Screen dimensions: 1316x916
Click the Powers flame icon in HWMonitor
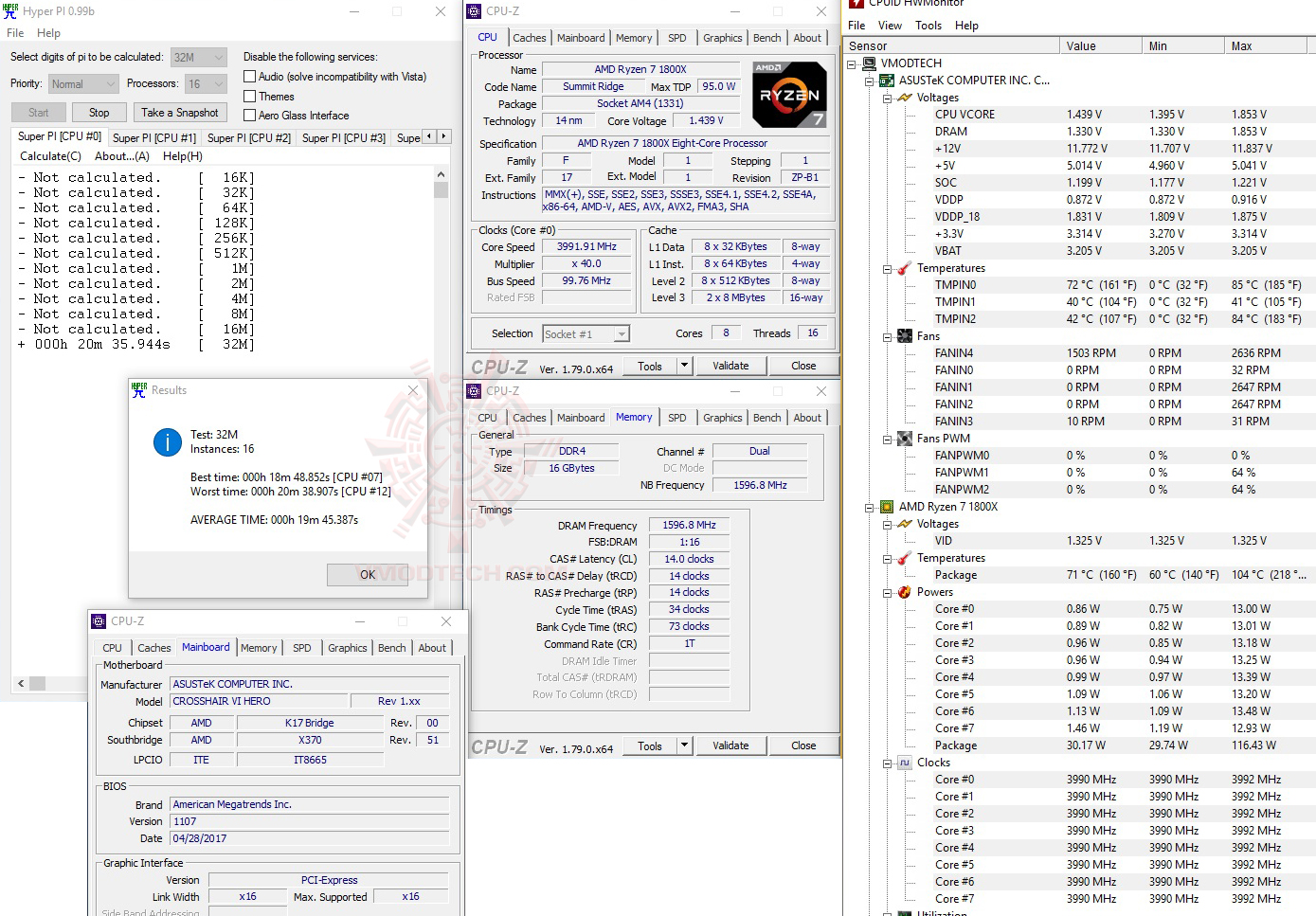click(904, 592)
